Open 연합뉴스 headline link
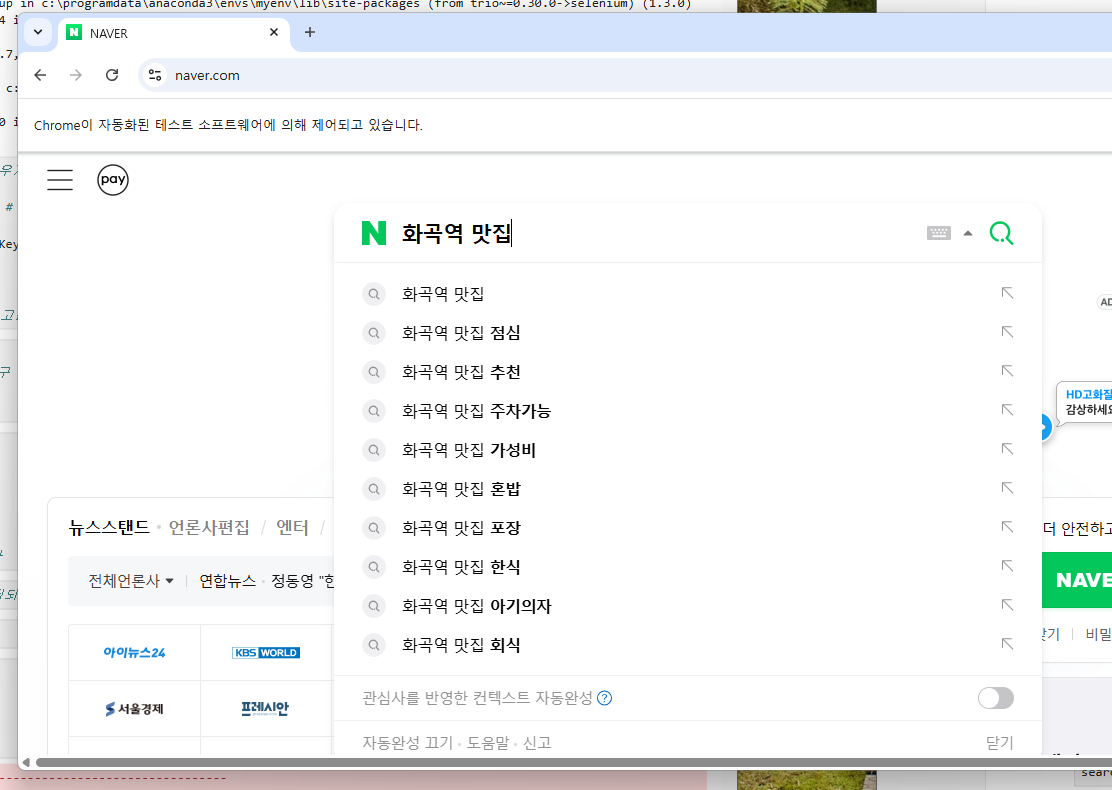Image resolution: width=1112 pixels, height=790 pixels. (x=228, y=581)
